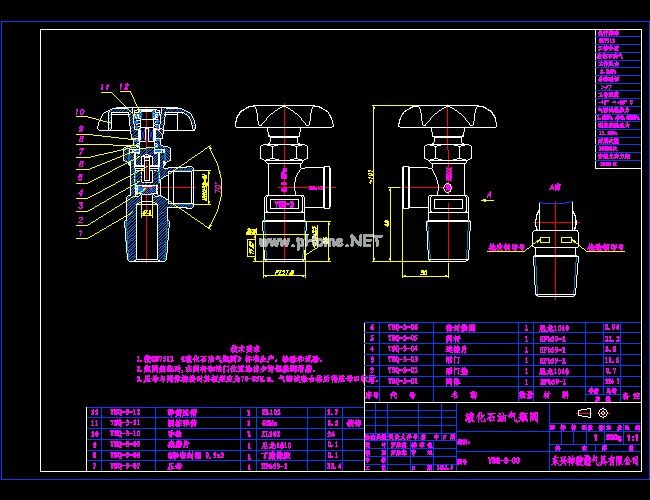
Task: Click part balloon number 9
Action: click(81, 129)
